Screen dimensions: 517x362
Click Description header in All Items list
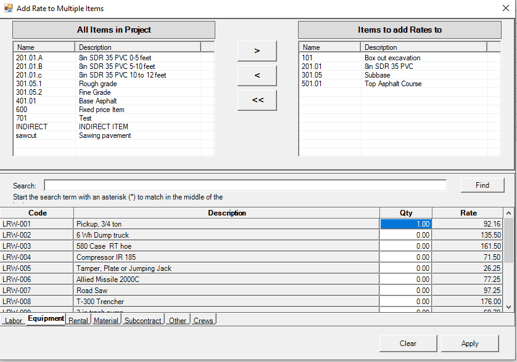(138, 47)
